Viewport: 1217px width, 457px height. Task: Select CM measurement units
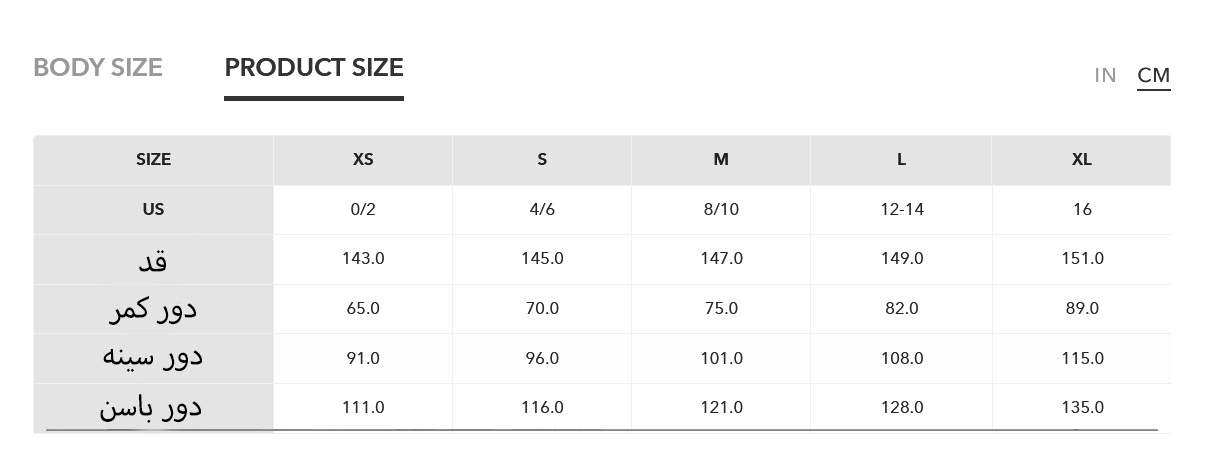pos(1153,76)
